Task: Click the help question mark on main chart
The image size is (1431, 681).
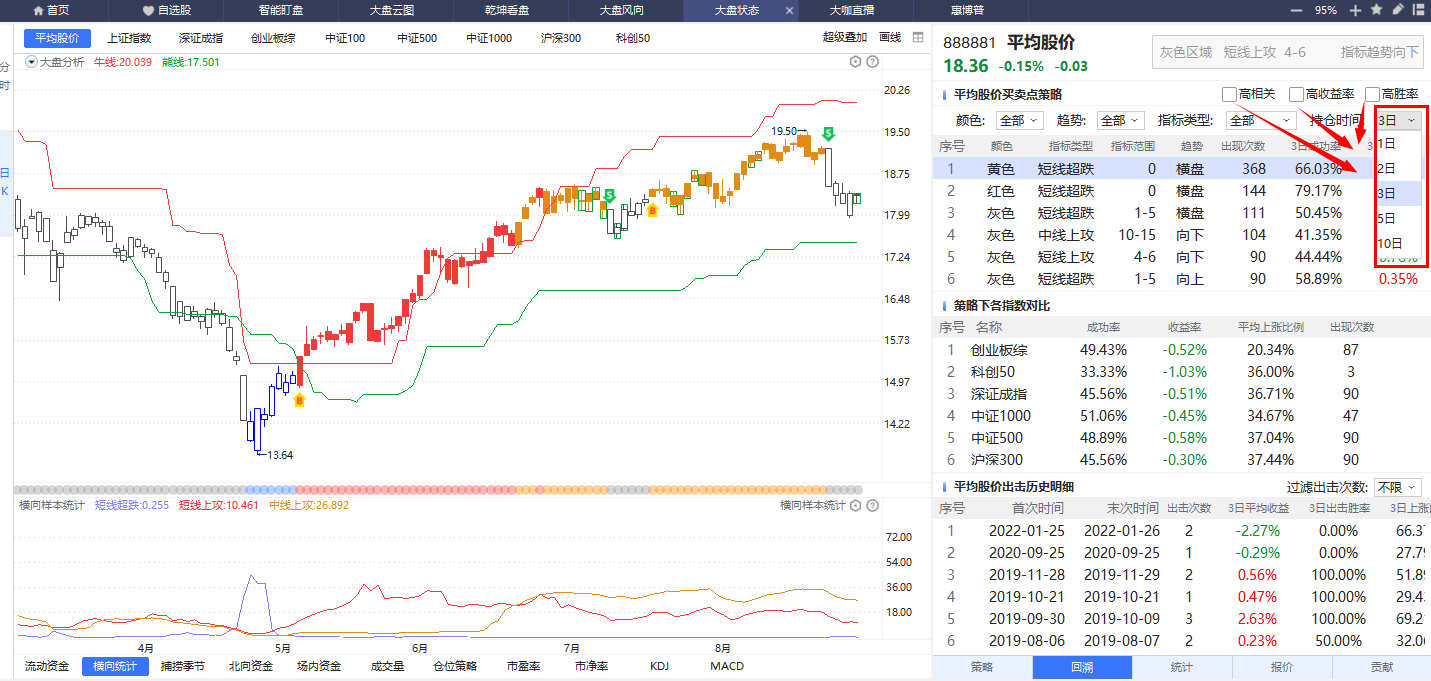Action: [873, 62]
